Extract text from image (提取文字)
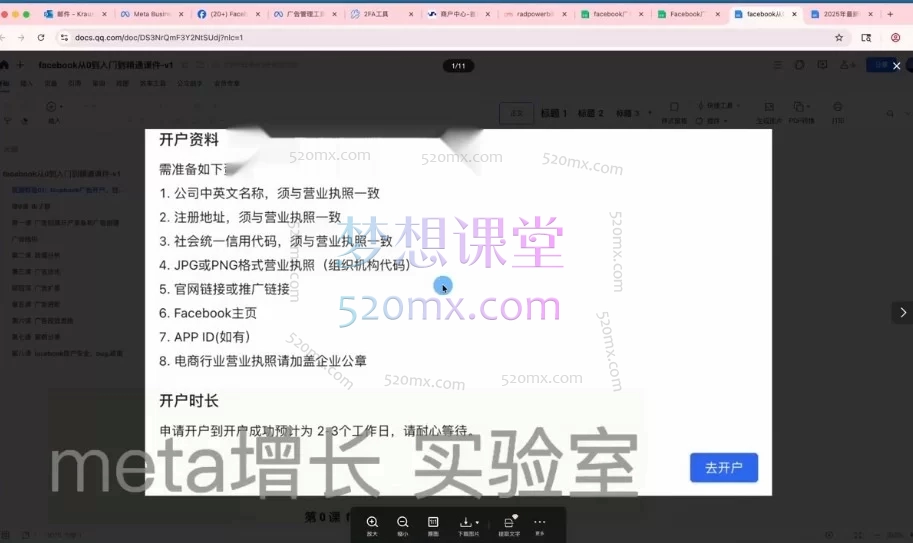The image size is (913, 543). (x=509, y=525)
